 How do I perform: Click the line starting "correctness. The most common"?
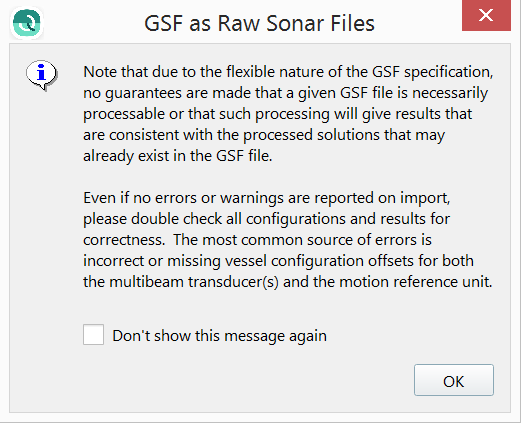[257, 240]
